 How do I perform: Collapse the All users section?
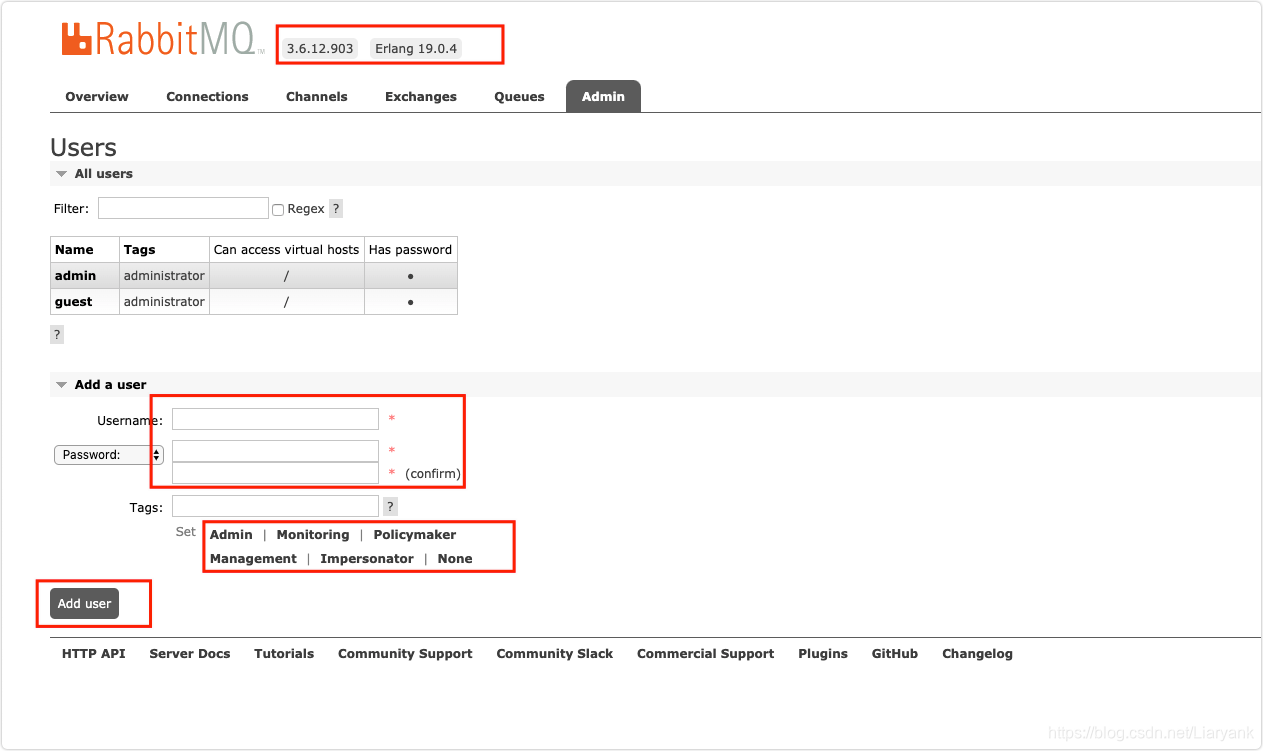point(103,173)
